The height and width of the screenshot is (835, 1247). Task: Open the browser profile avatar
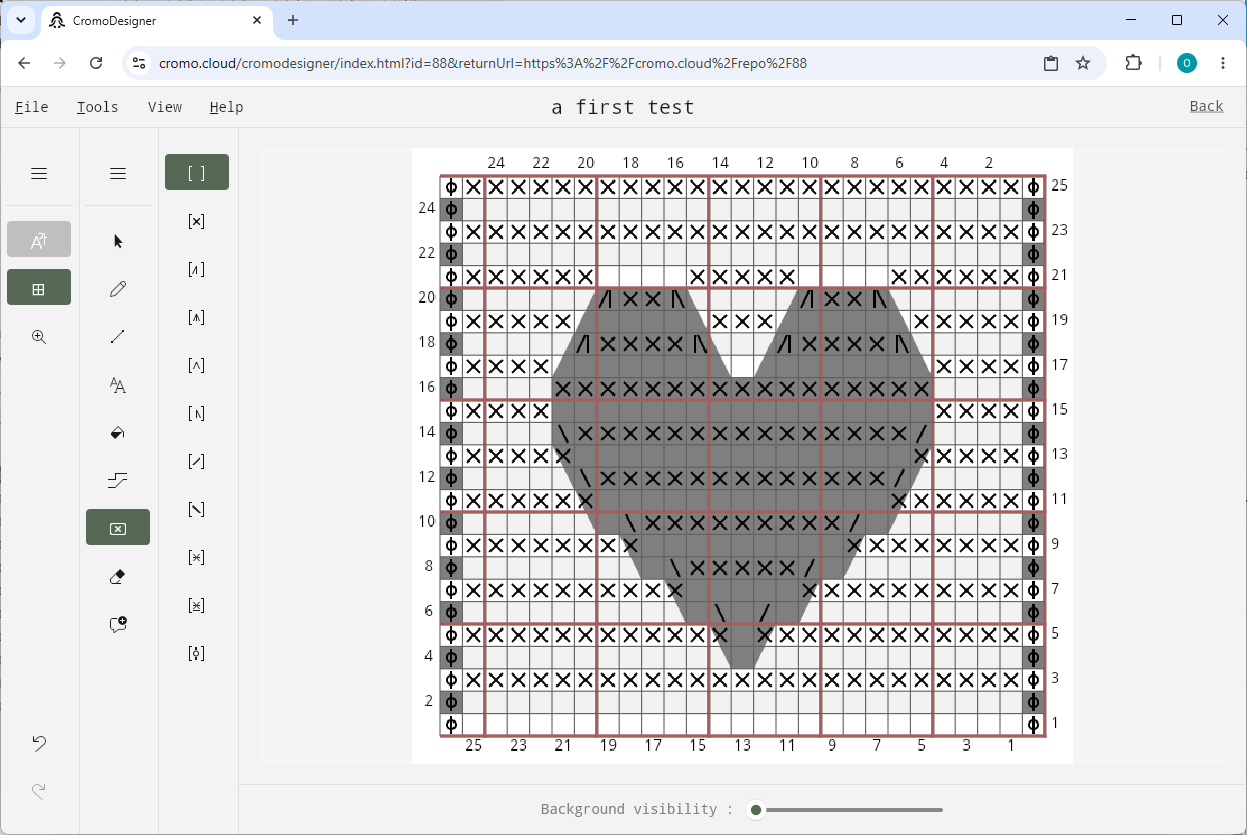pyautogui.click(x=1187, y=63)
